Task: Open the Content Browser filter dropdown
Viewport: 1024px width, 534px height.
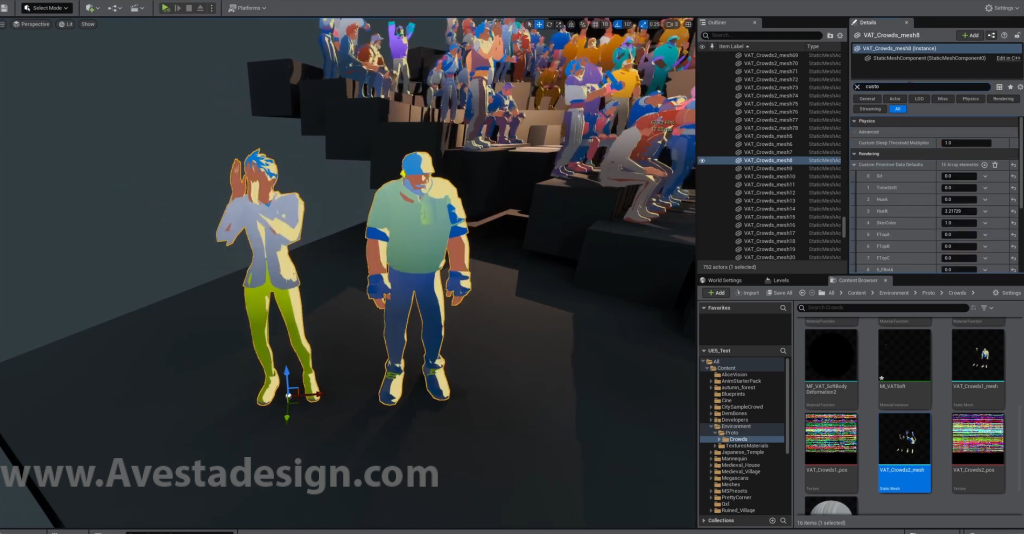Action: 987,308
